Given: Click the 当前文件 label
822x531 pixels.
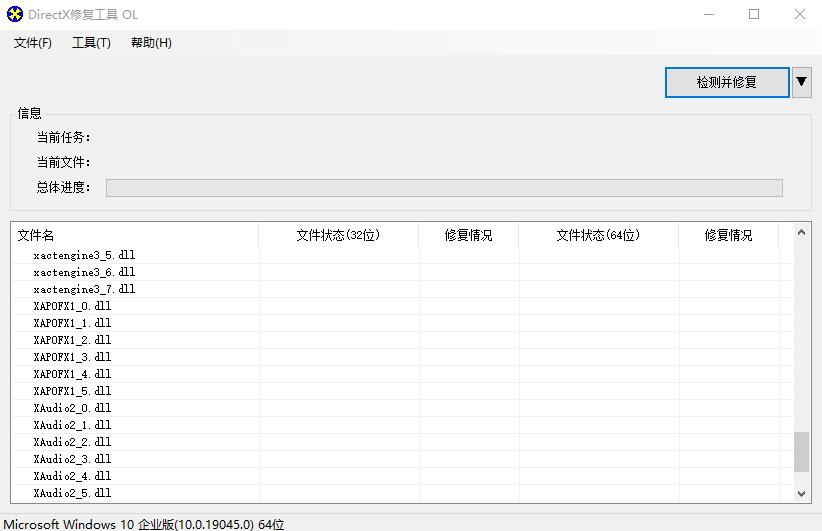Looking at the screenshot, I should pos(63,162).
